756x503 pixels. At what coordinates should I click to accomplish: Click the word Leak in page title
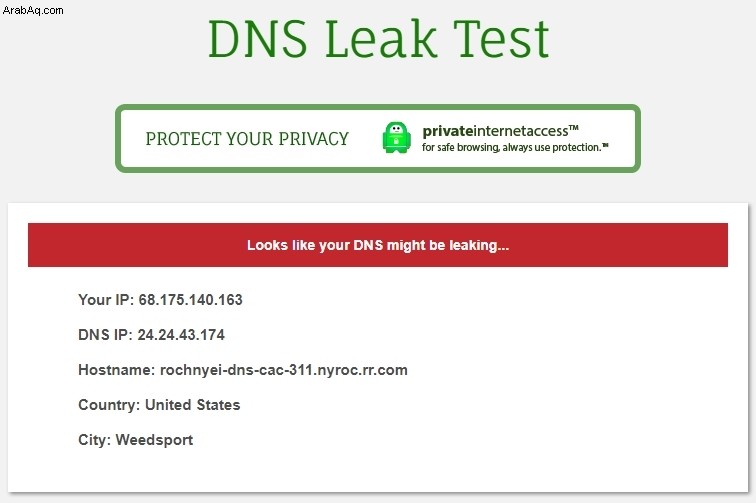click(x=381, y=39)
